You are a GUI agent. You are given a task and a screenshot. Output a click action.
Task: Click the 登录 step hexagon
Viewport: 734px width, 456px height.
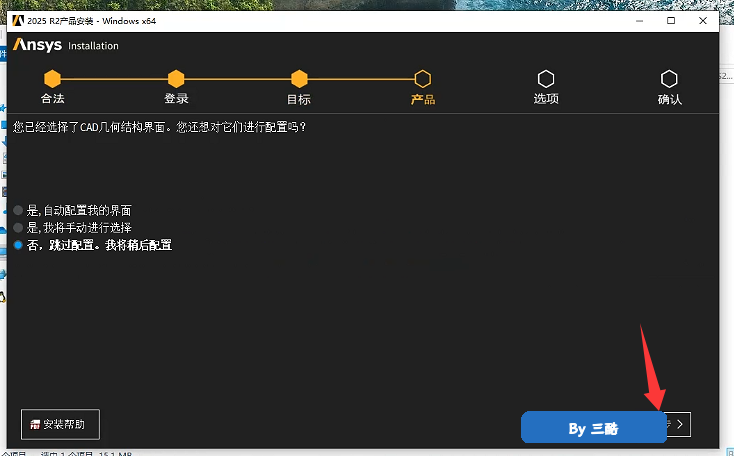[176, 79]
